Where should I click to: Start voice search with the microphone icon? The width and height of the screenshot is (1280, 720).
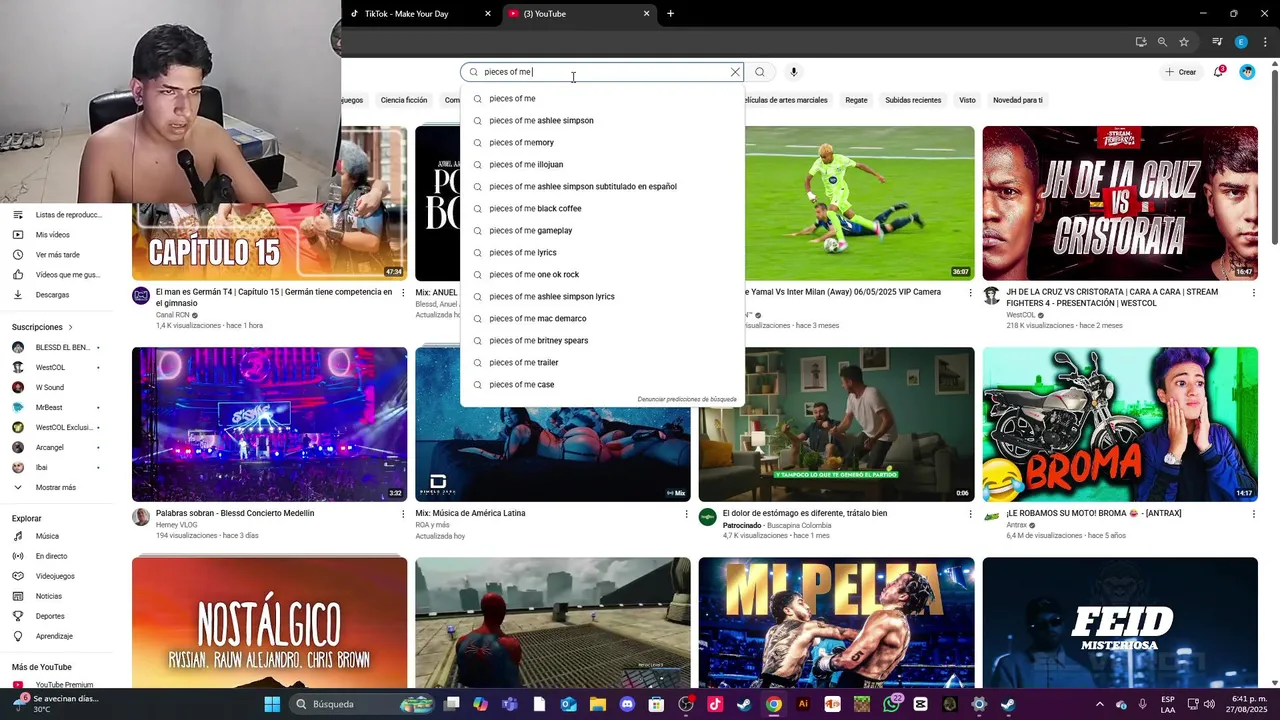tap(794, 72)
